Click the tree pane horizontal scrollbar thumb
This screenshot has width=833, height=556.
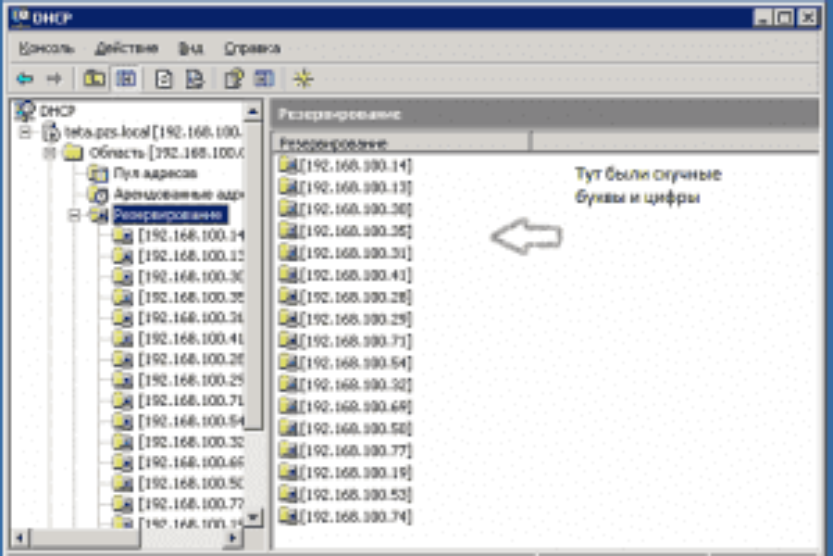[84, 538]
